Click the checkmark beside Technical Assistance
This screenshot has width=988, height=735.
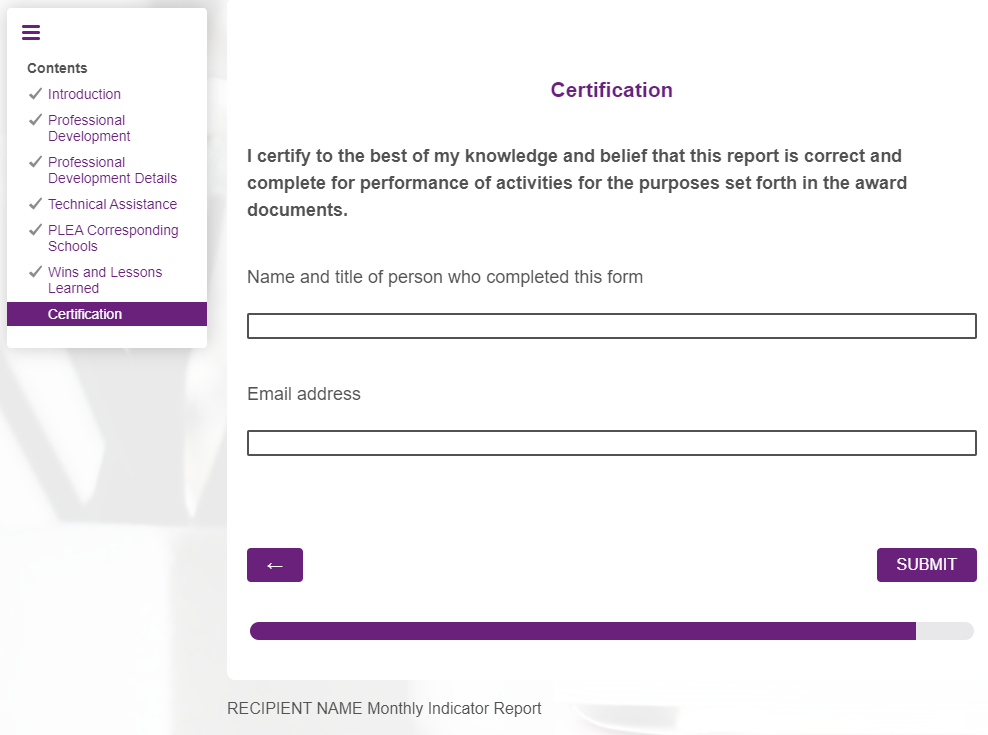click(x=36, y=204)
